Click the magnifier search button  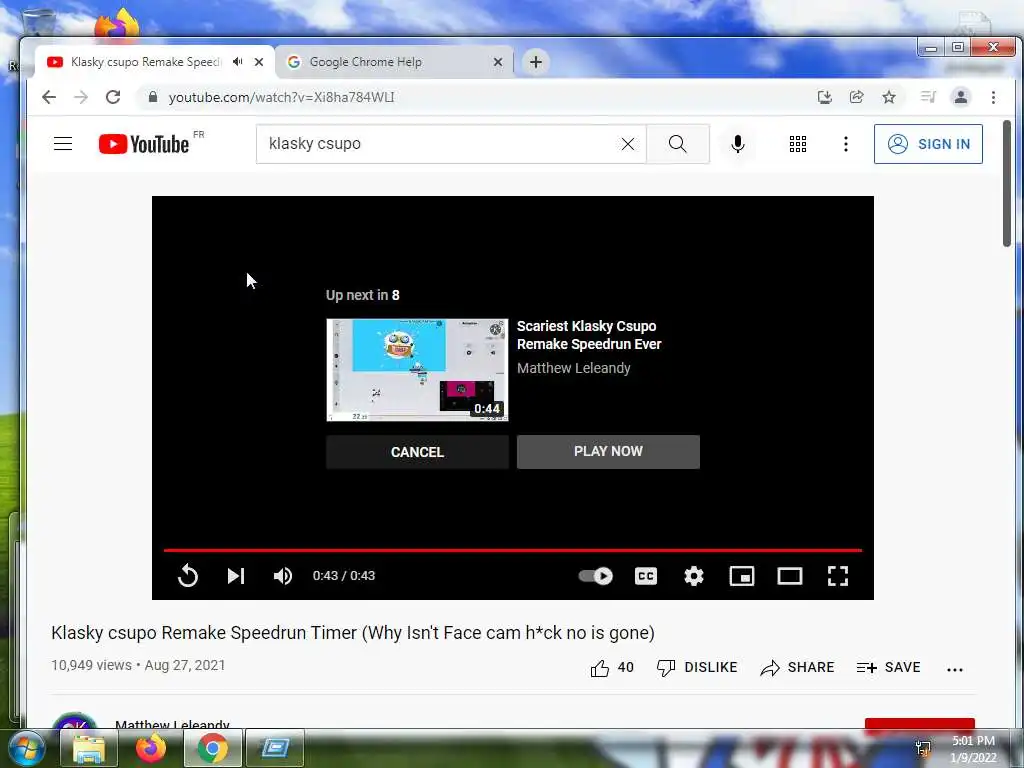pyautogui.click(x=678, y=144)
